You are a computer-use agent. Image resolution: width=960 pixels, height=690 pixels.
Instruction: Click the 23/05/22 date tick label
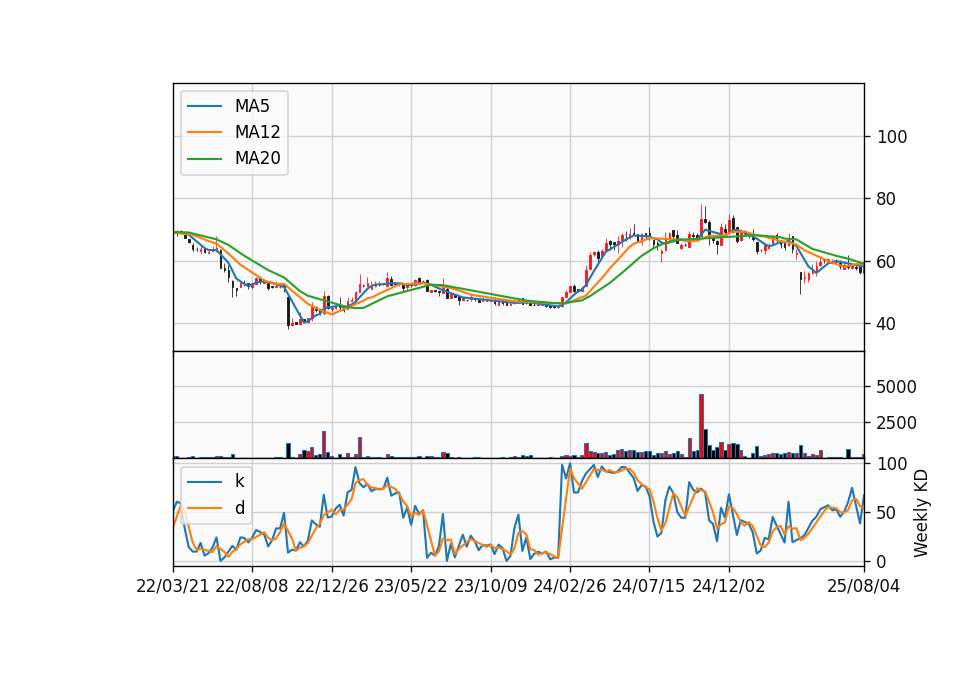pos(411,586)
